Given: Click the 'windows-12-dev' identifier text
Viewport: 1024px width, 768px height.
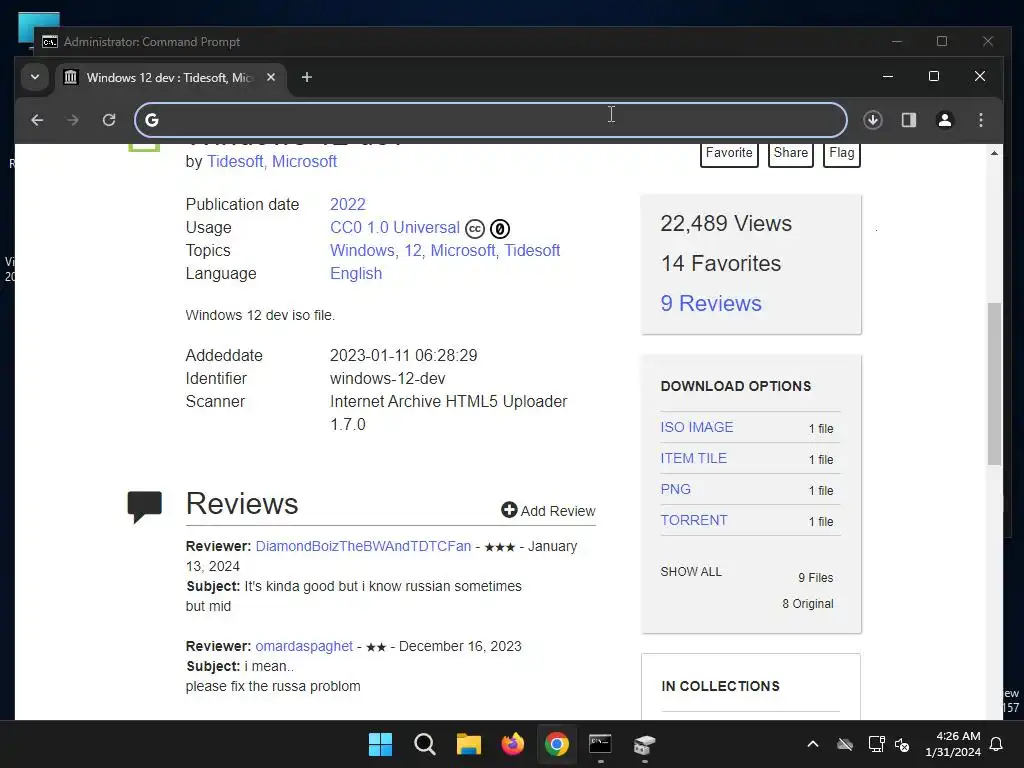Looking at the screenshot, I should tap(387, 379).
